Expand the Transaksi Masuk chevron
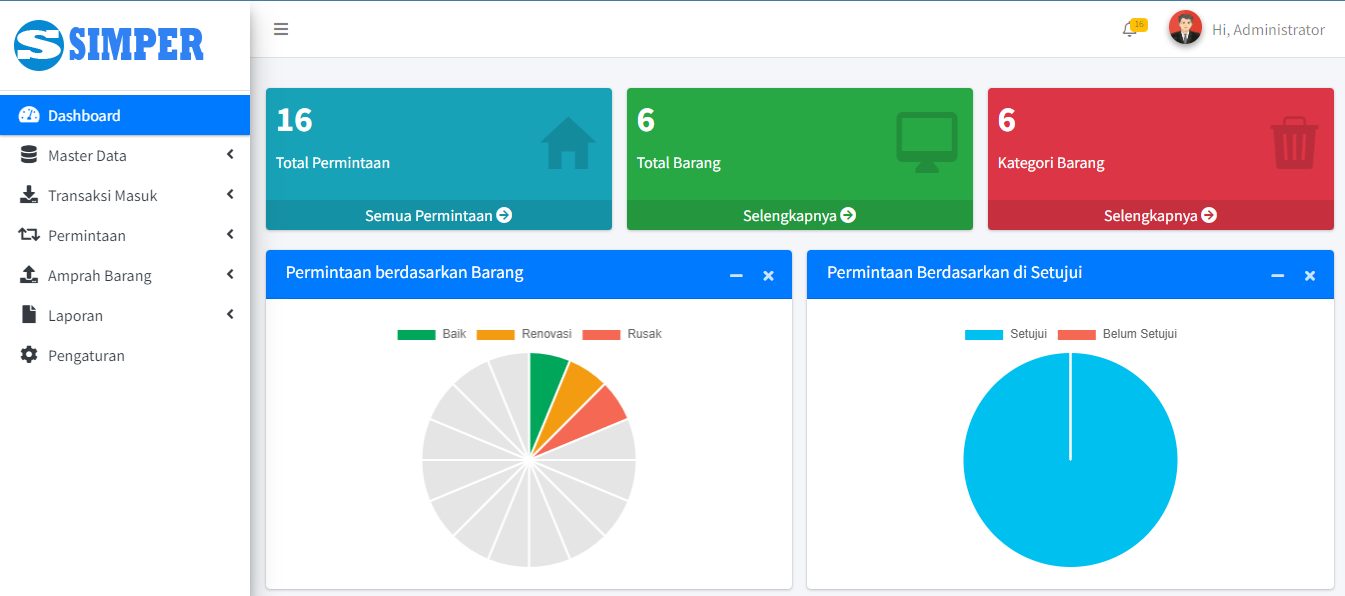Screen dimensions: 1345x596 point(230,194)
